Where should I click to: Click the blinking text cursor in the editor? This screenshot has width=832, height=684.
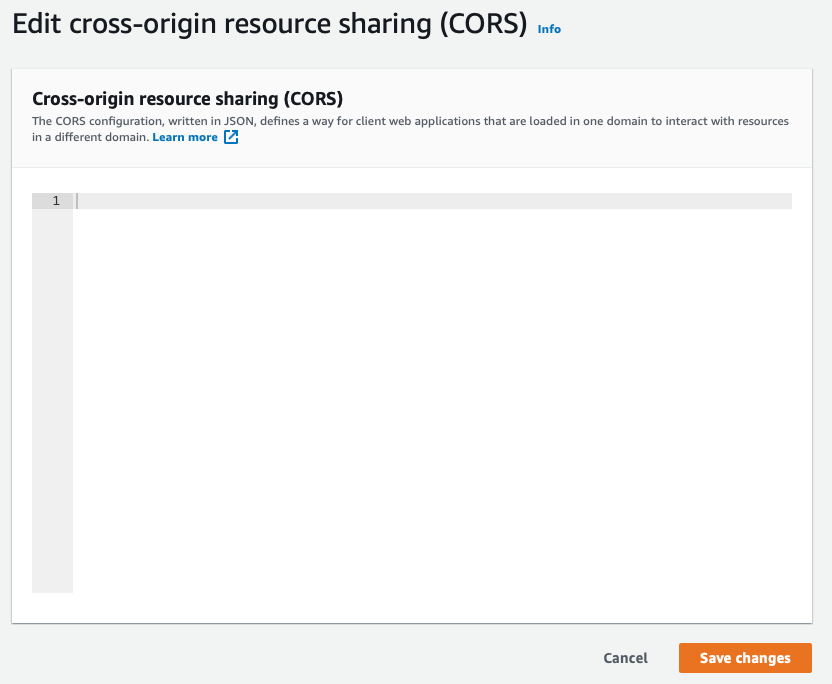[x=77, y=201]
